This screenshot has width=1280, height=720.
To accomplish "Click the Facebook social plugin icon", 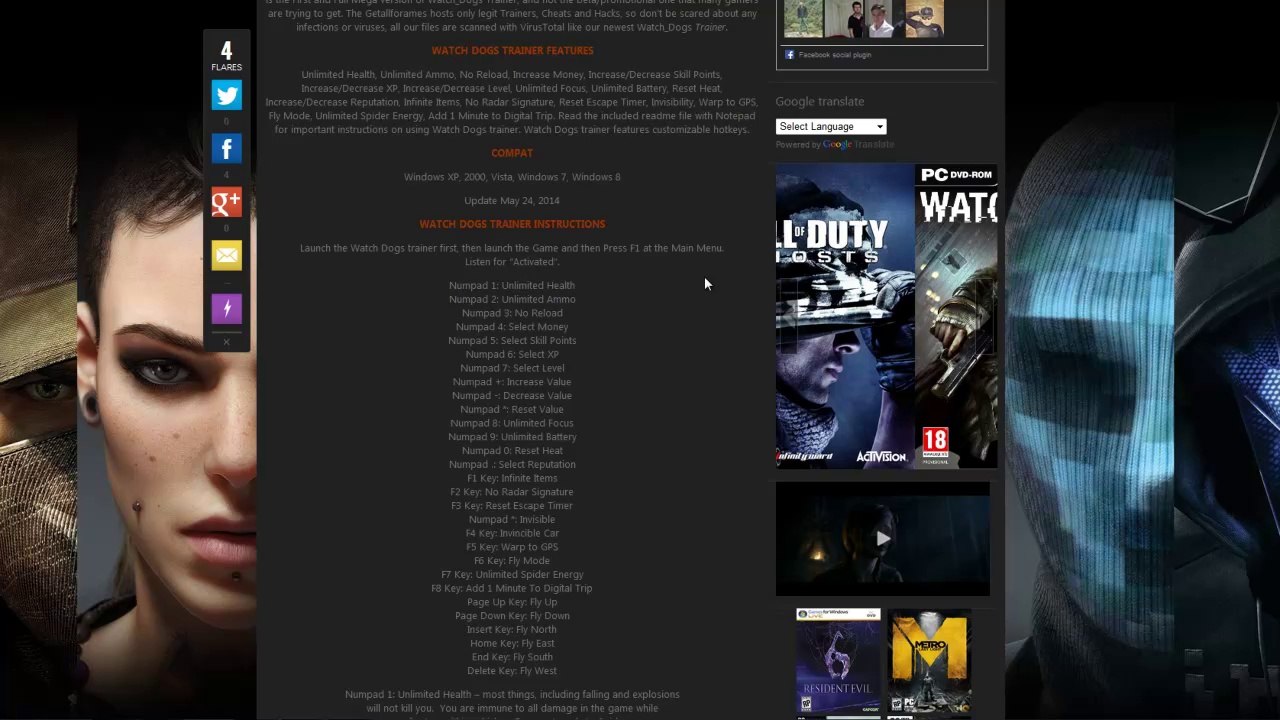I will [x=789, y=55].
